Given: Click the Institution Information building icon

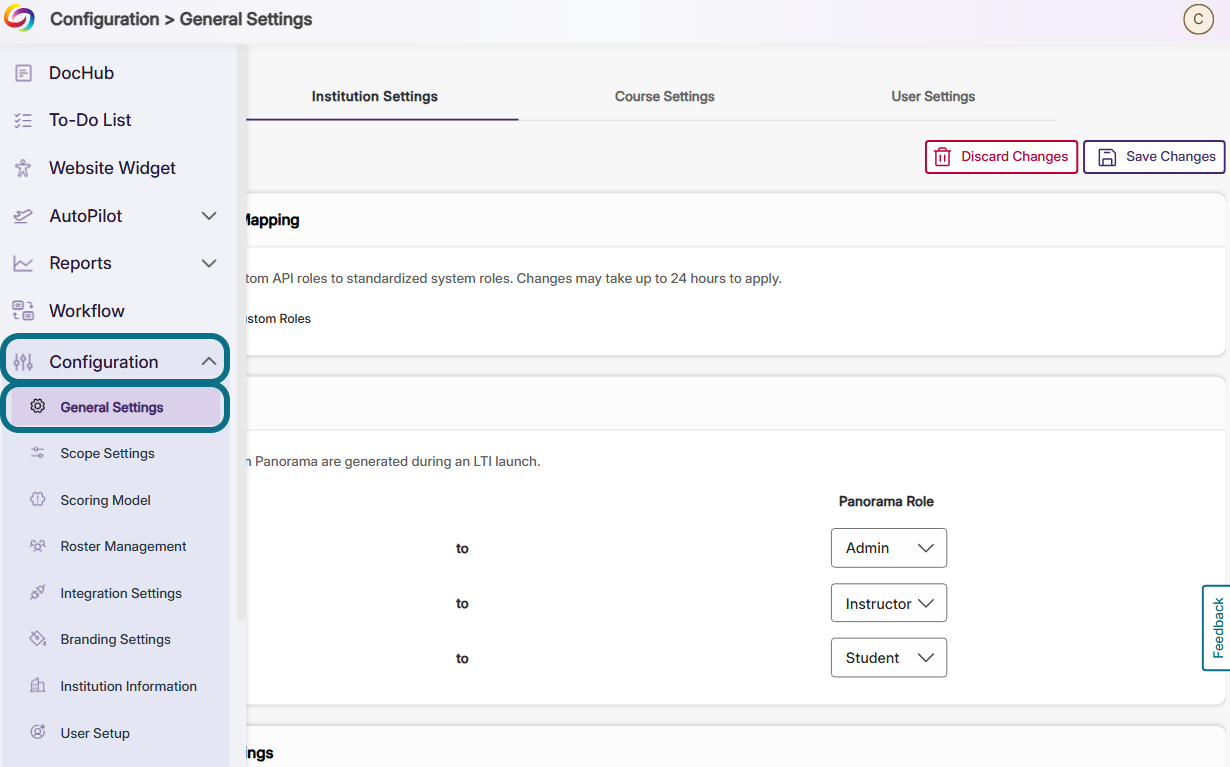Looking at the screenshot, I should [38, 686].
